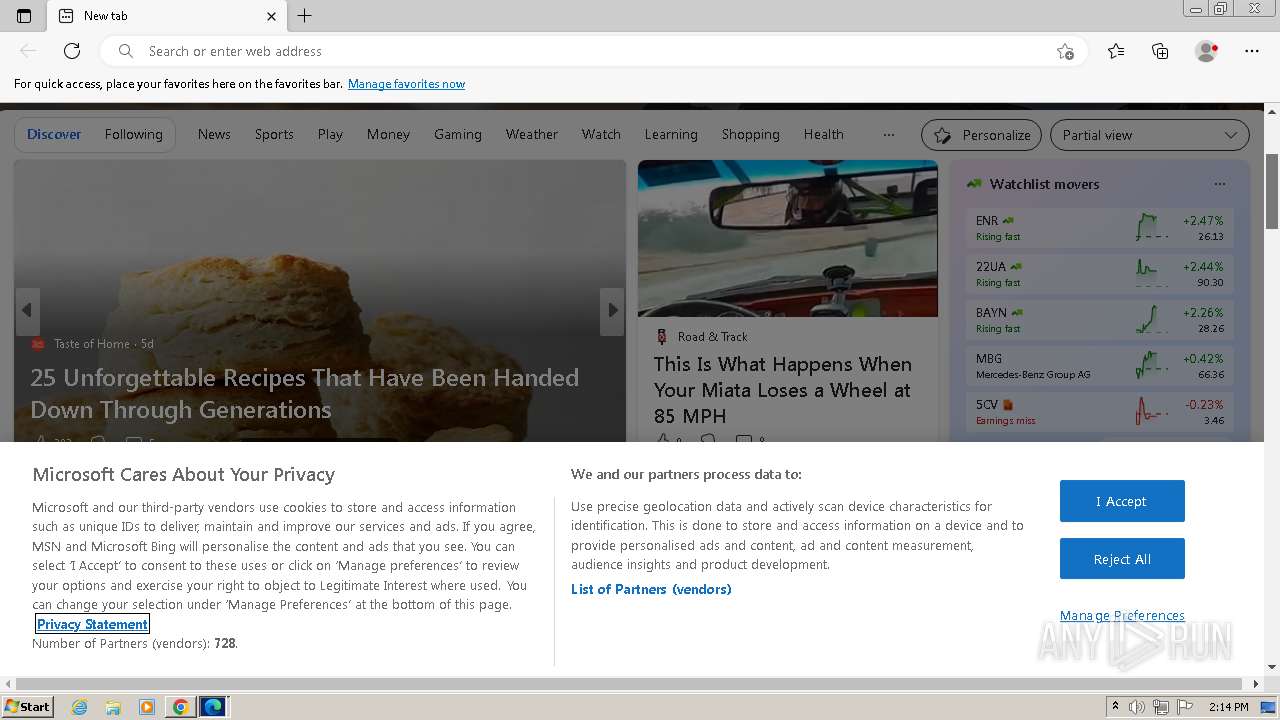Open BAYN stock row in watchlist

1100,320
